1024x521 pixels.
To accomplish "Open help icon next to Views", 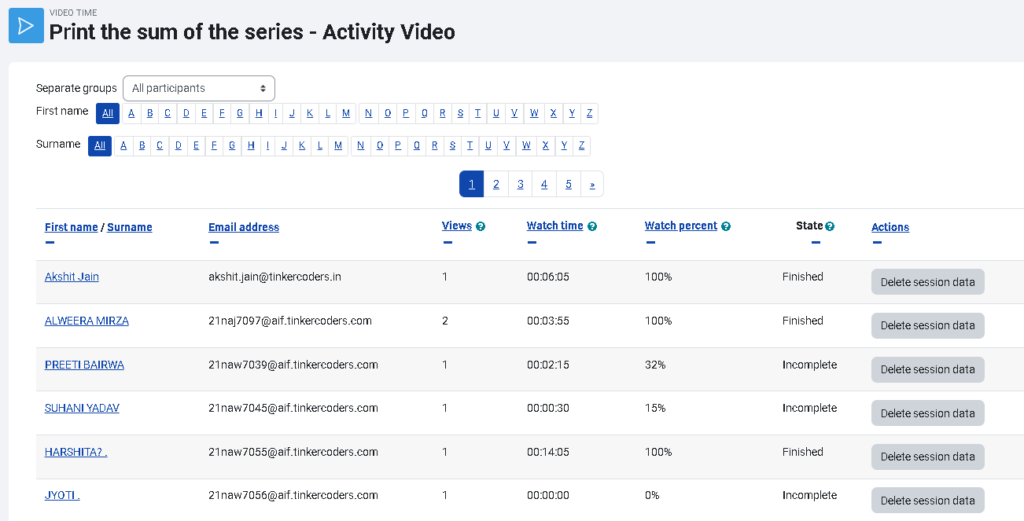I will (480, 227).
